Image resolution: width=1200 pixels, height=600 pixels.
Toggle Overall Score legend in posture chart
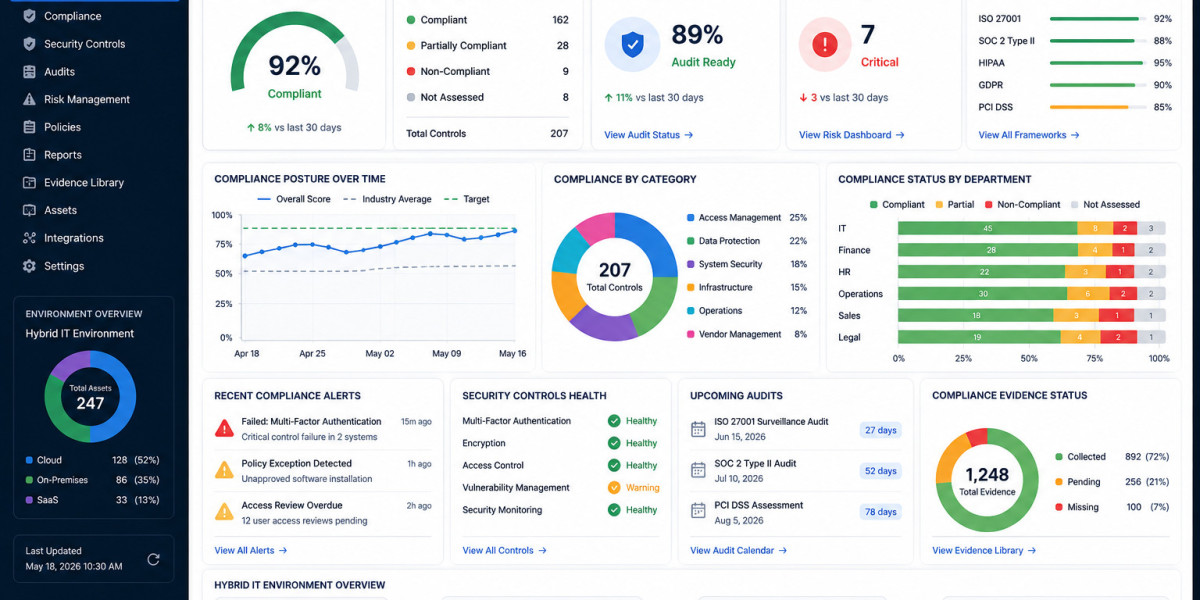pos(294,199)
